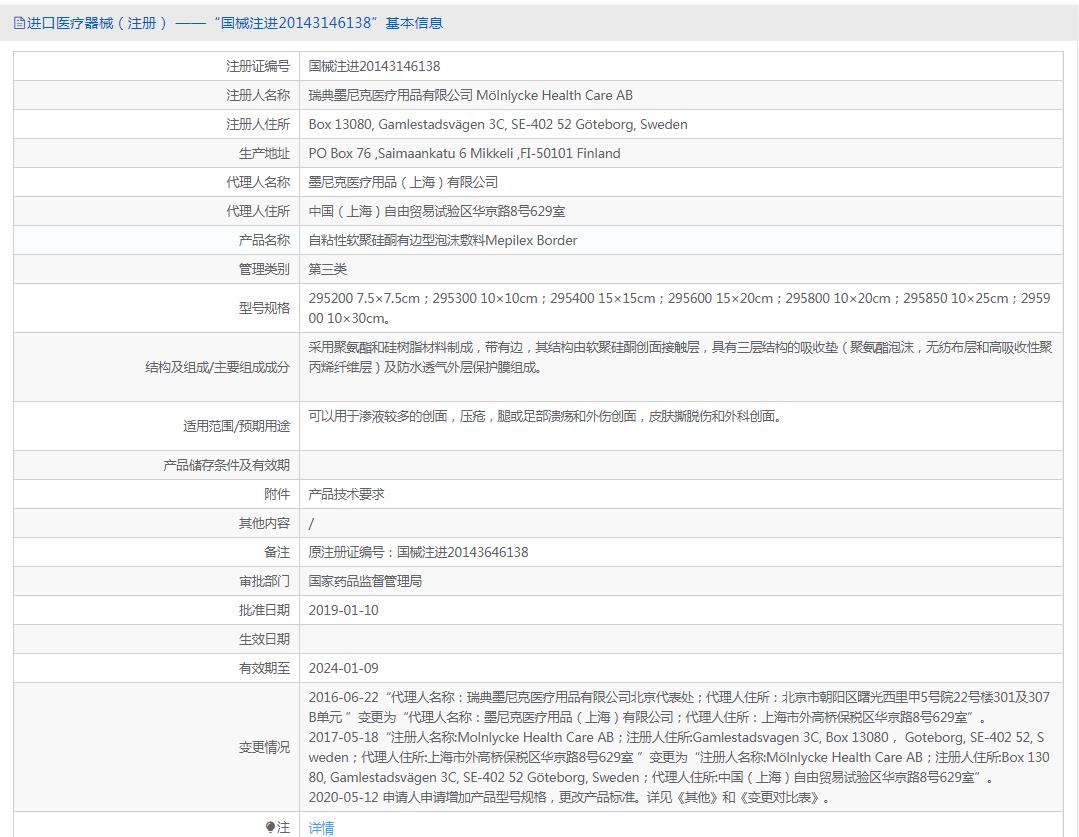Click the 产品储存条件及有效期 label

(226, 465)
